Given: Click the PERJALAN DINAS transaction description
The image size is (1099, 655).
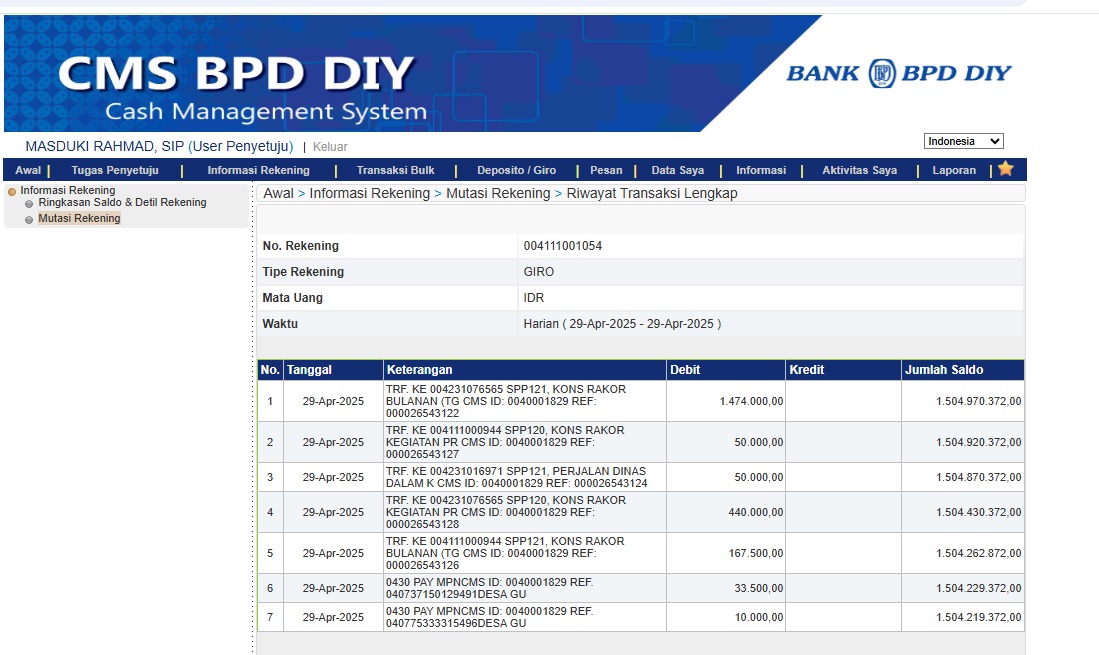Looking at the screenshot, I should (517, 477).
